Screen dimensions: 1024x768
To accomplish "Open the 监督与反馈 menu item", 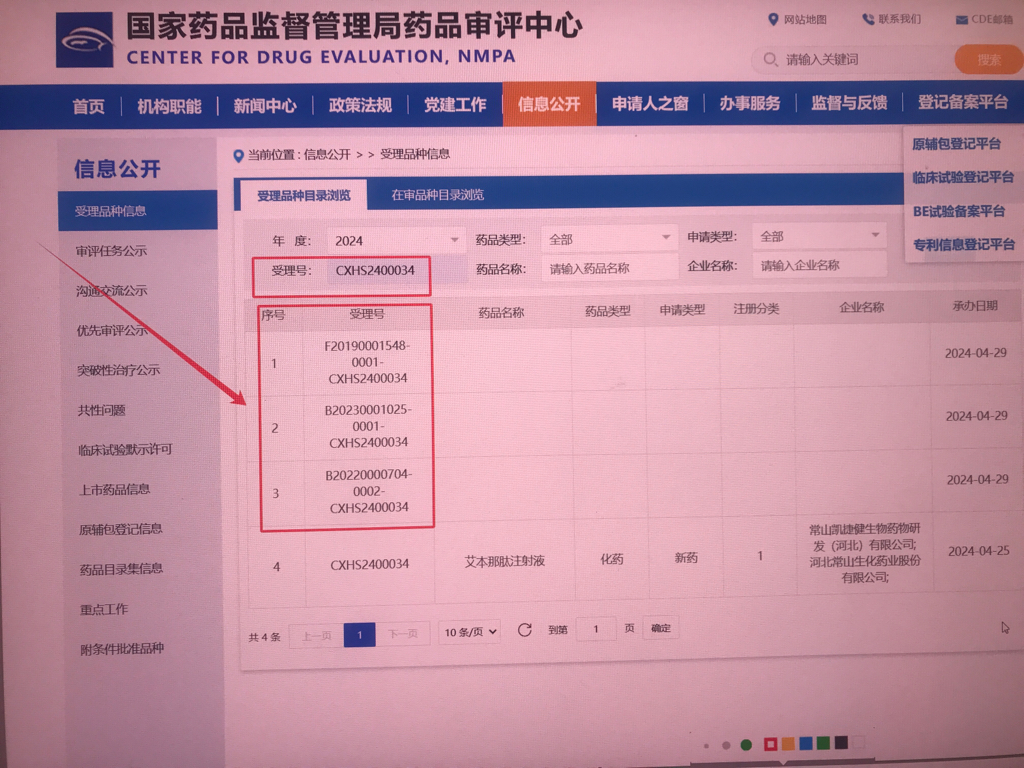I will click(849, 102).
